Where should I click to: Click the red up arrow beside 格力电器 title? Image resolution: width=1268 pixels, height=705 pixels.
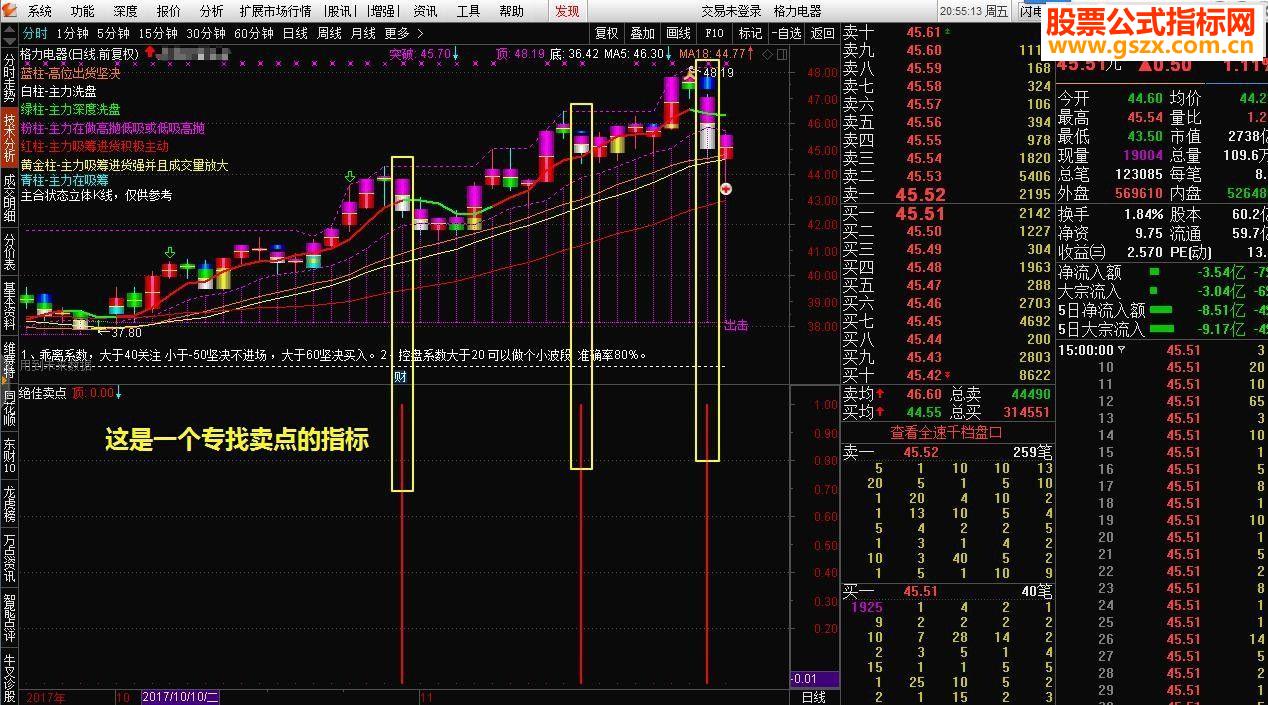click(x=149, y=51)
